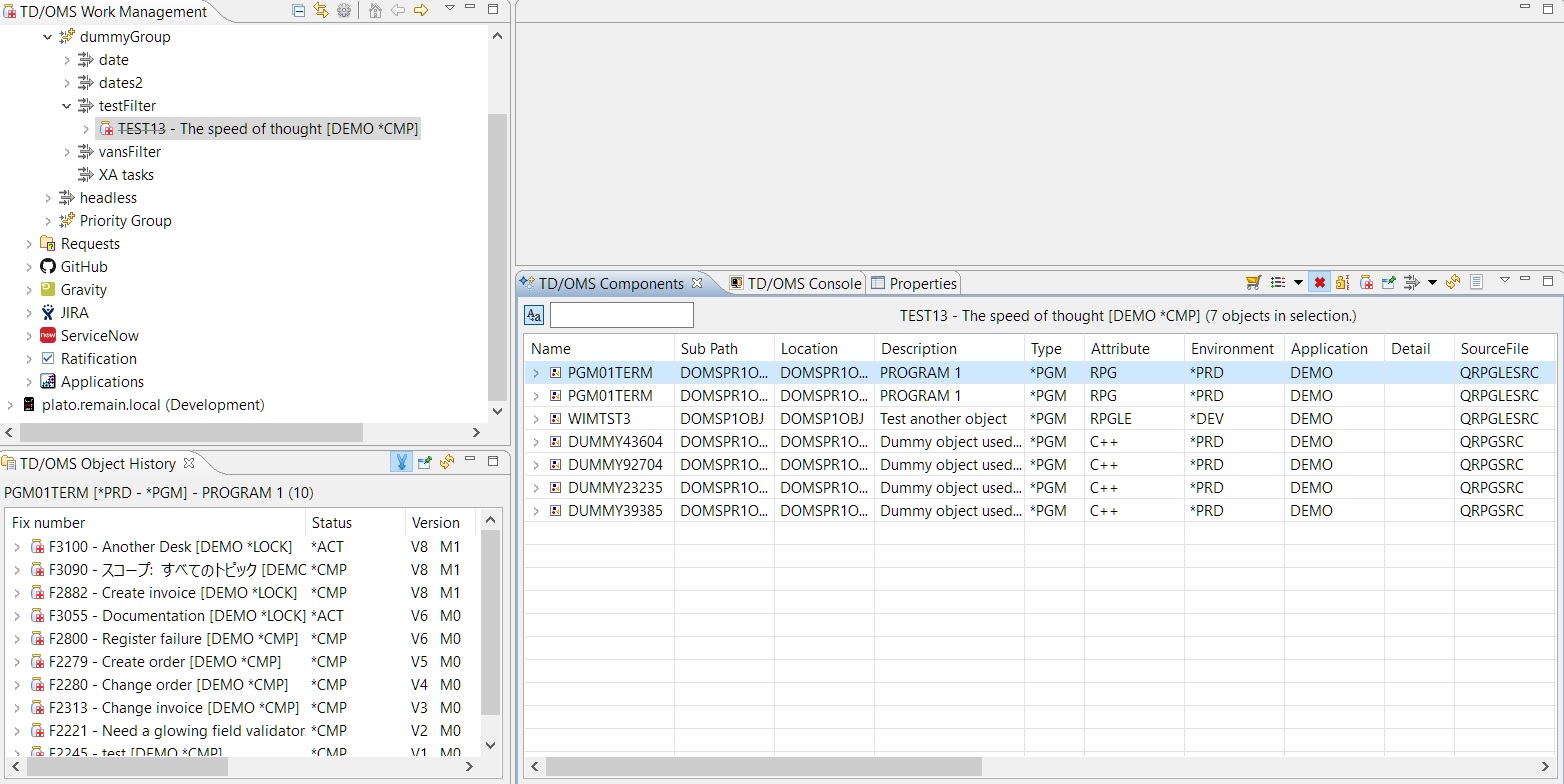Click the red X icon in Components toolbar
Screen dimensions: 1564x784
pos(1320,283)
